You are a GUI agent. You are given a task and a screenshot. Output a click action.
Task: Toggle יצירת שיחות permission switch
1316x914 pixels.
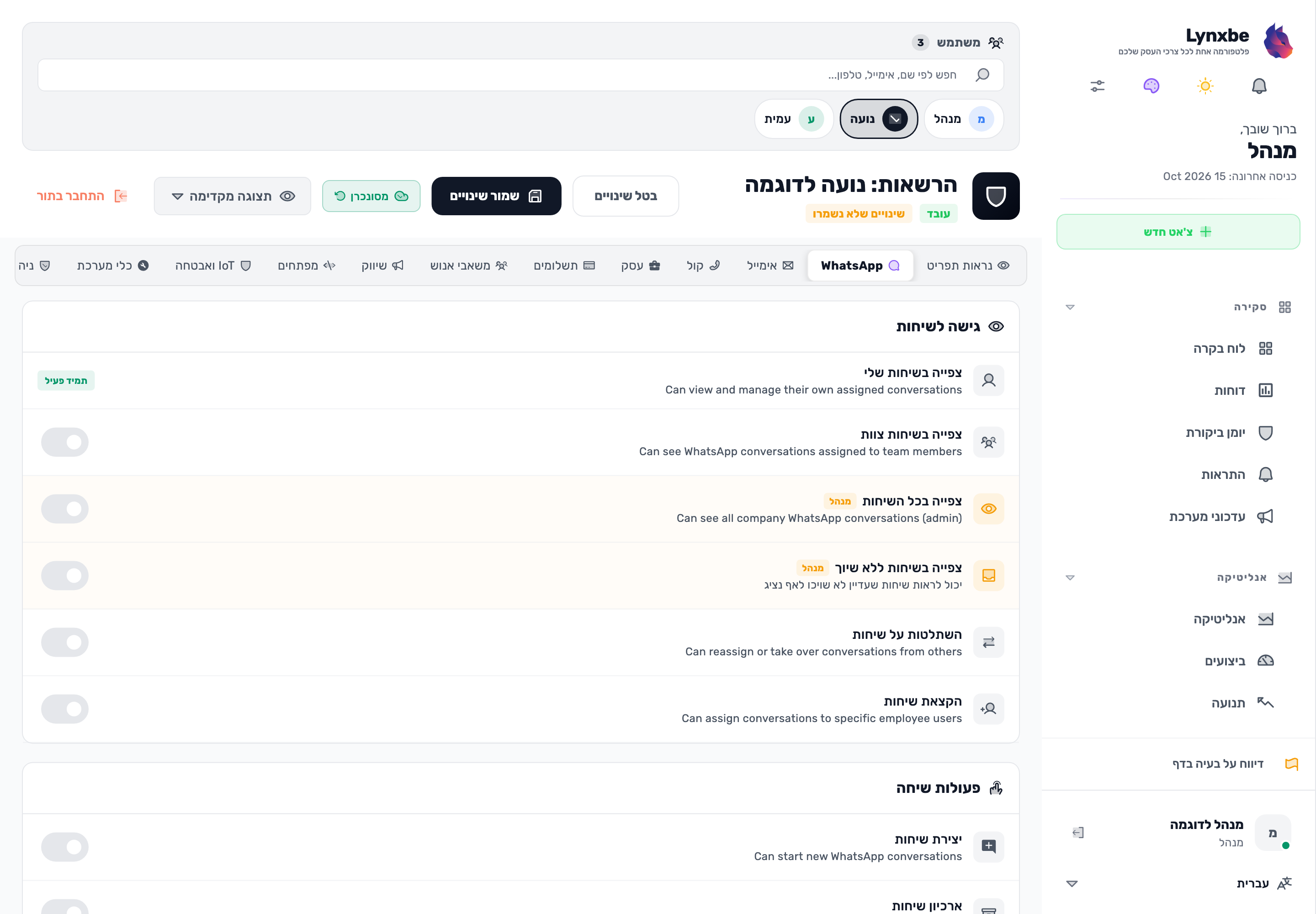tap(65, 846)
